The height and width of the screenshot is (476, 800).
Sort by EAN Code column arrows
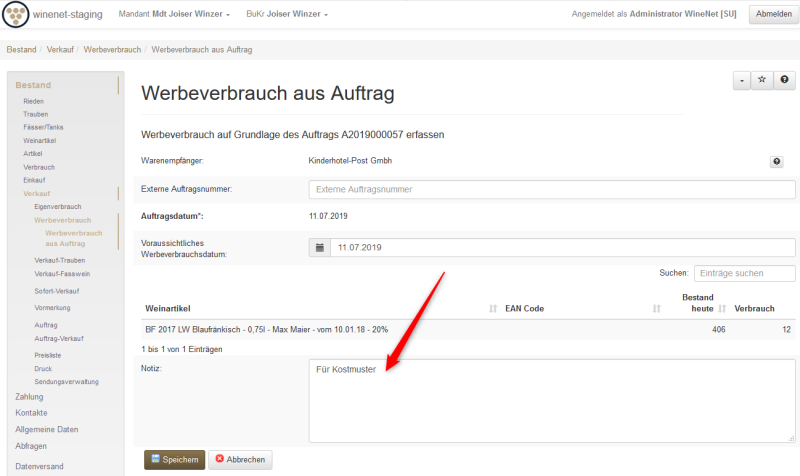(x=657, y=309)
